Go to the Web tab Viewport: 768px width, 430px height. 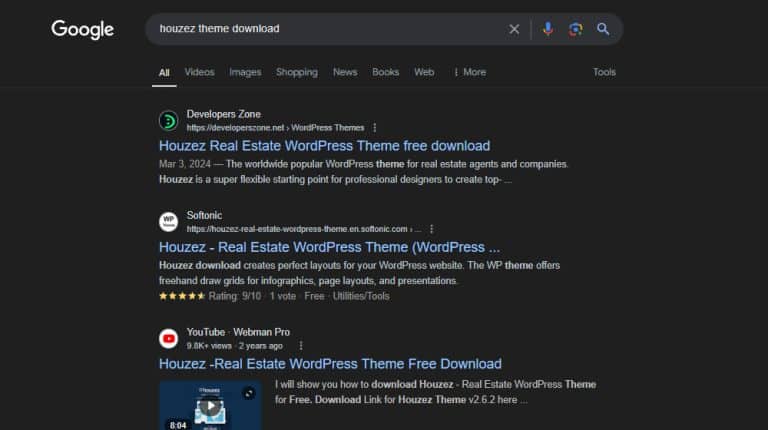(x=424, y=72)
